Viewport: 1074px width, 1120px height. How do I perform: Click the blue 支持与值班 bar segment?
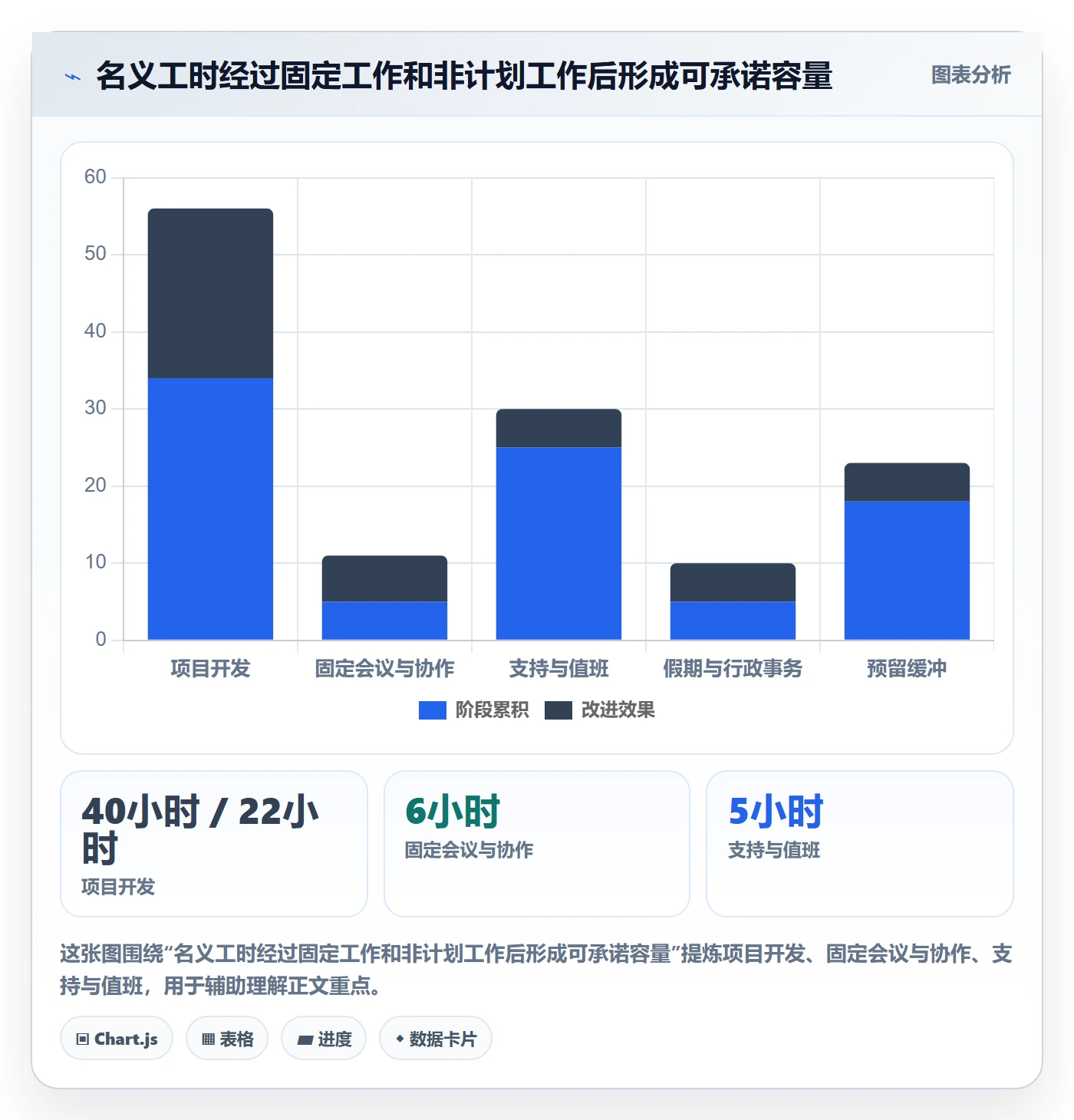coord(558,543)
